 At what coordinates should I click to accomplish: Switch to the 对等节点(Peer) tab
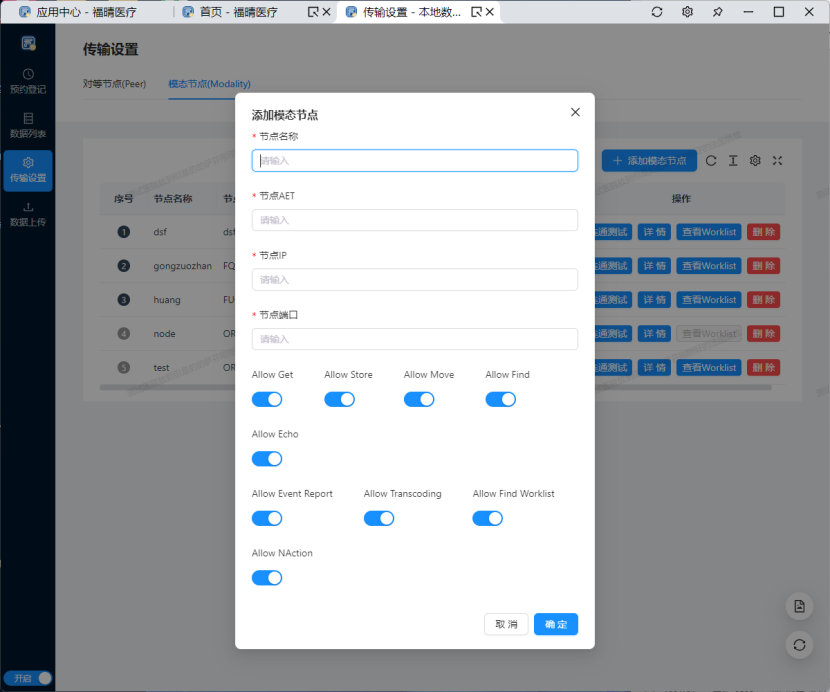point(114,84)
